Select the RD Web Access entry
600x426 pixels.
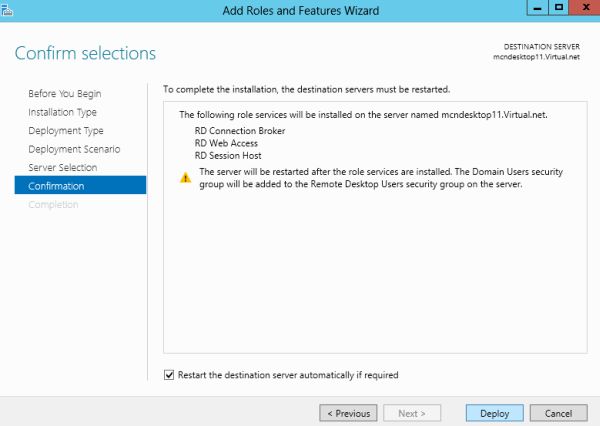tap(229, 143)
